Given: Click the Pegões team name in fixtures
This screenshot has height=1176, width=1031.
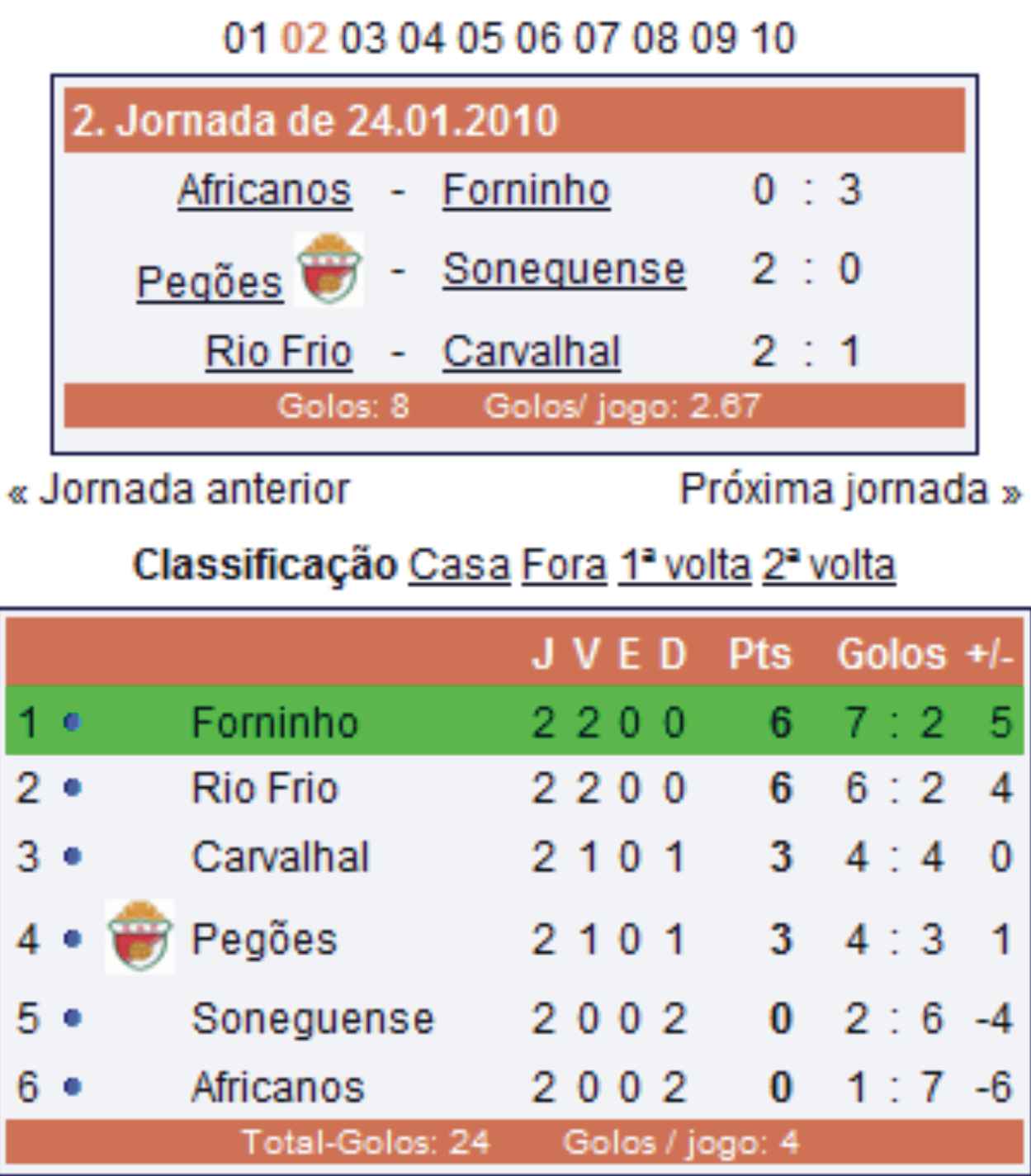Looking at the screenshot, I should point(209,282).
